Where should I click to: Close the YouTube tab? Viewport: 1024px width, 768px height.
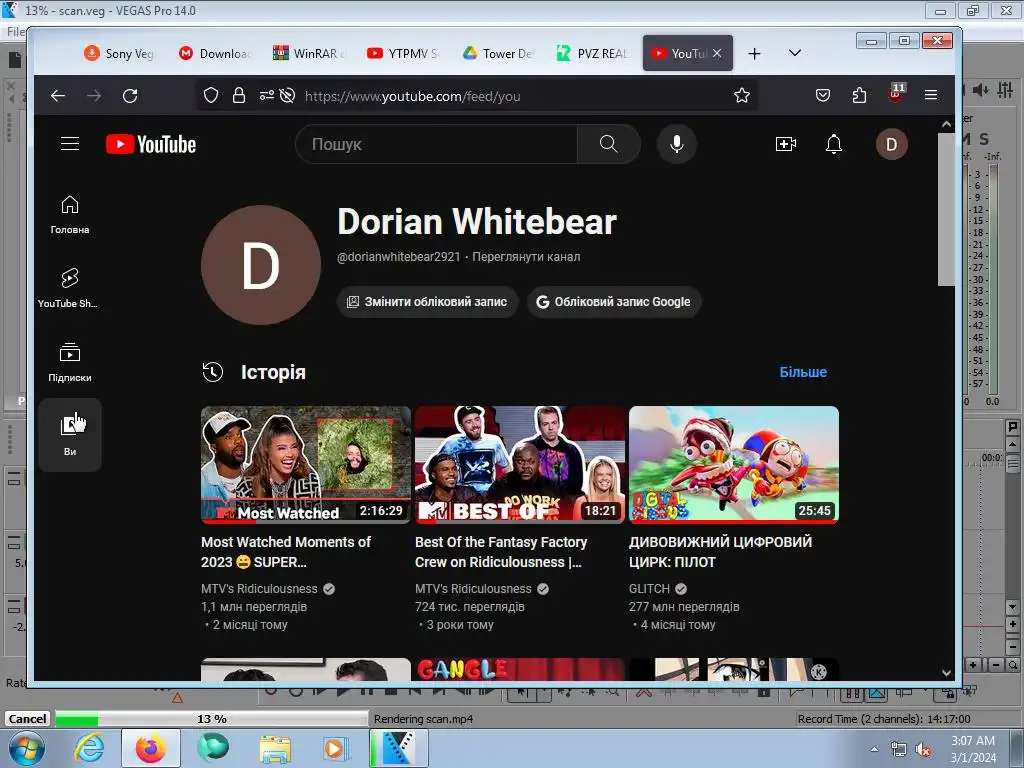(717, 54)
